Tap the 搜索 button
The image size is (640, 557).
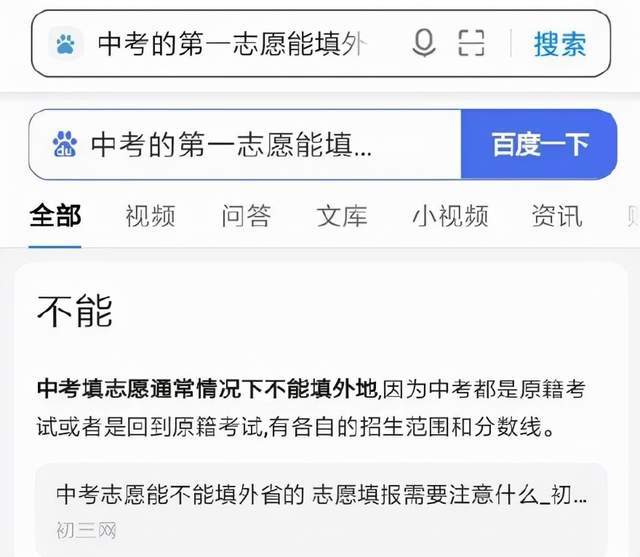[560, 44]
